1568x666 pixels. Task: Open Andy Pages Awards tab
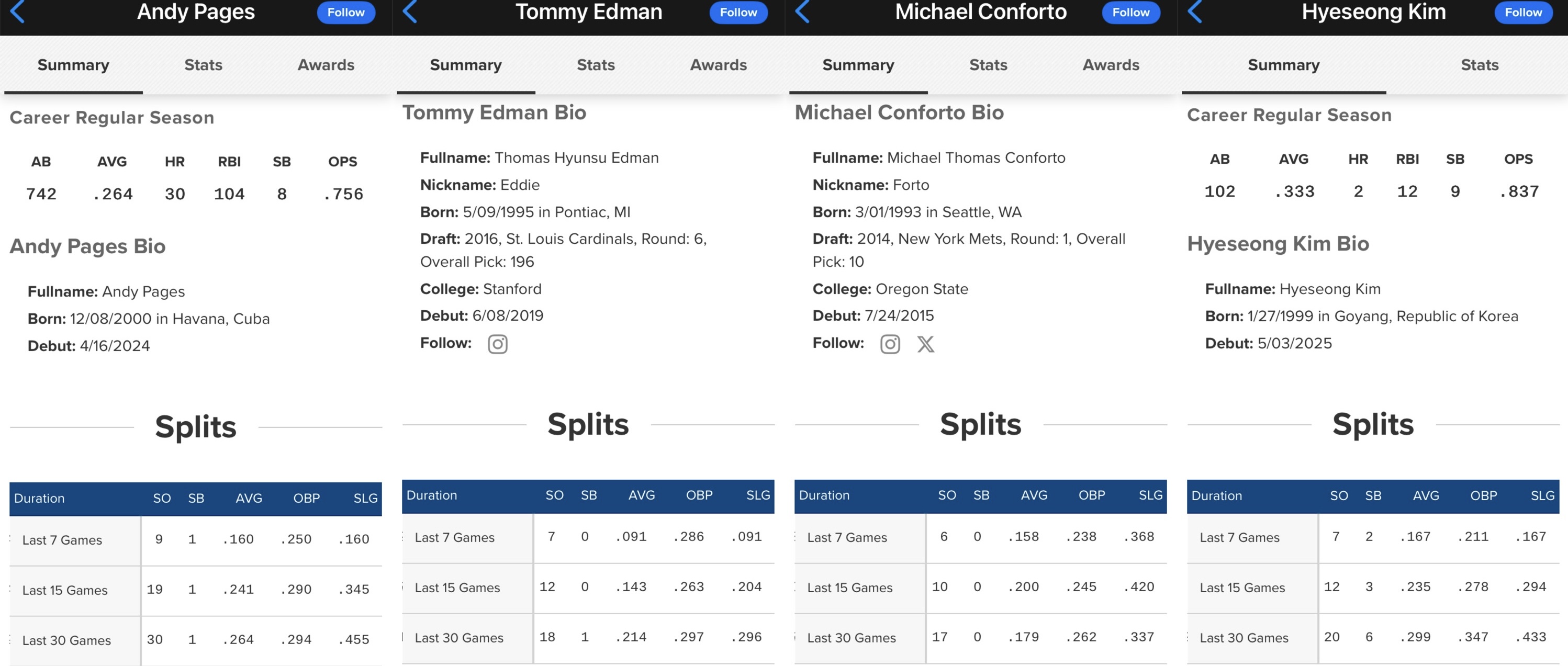[326, 65]
